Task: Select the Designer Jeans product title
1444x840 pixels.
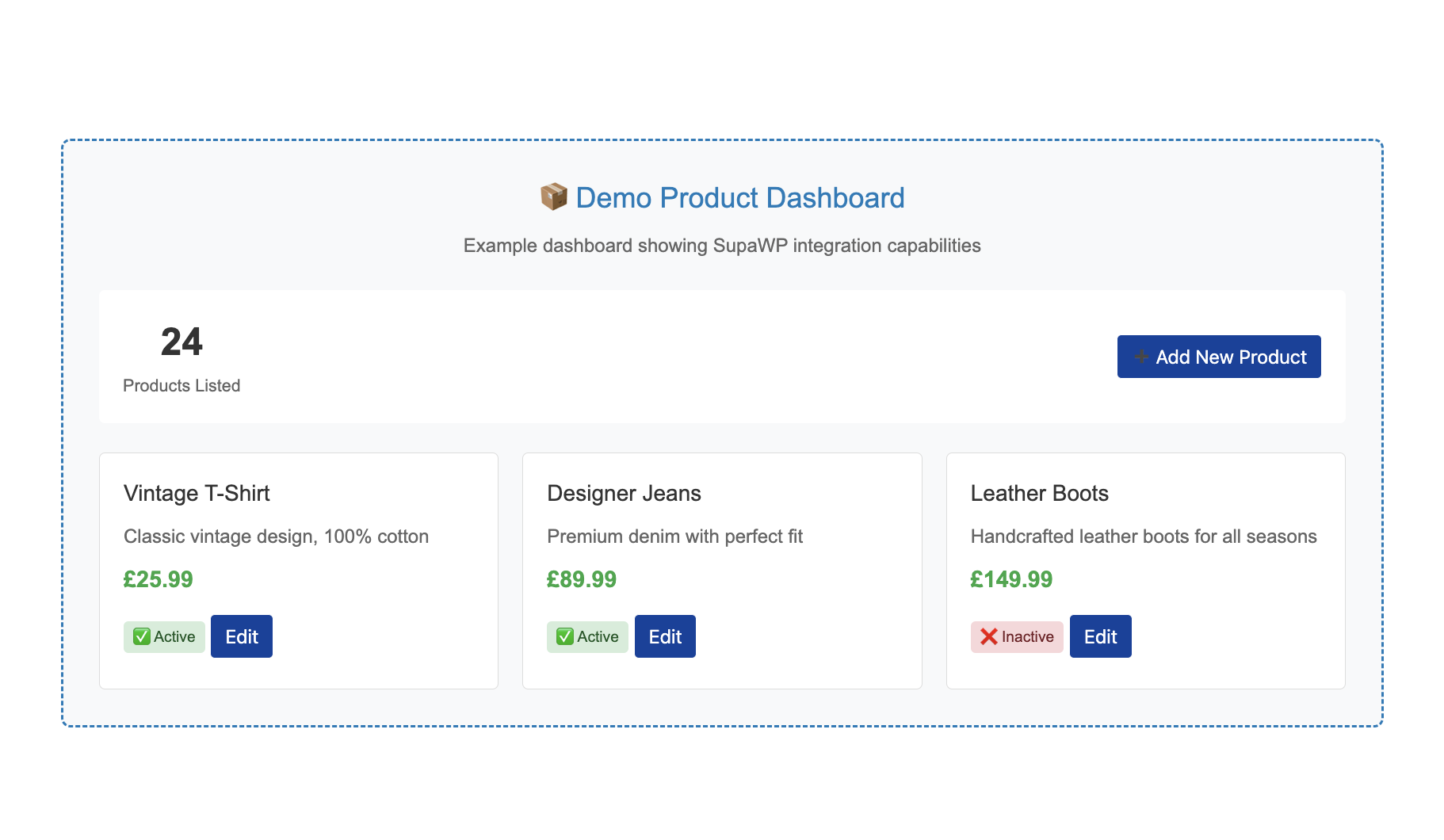Action: [624, 493]
